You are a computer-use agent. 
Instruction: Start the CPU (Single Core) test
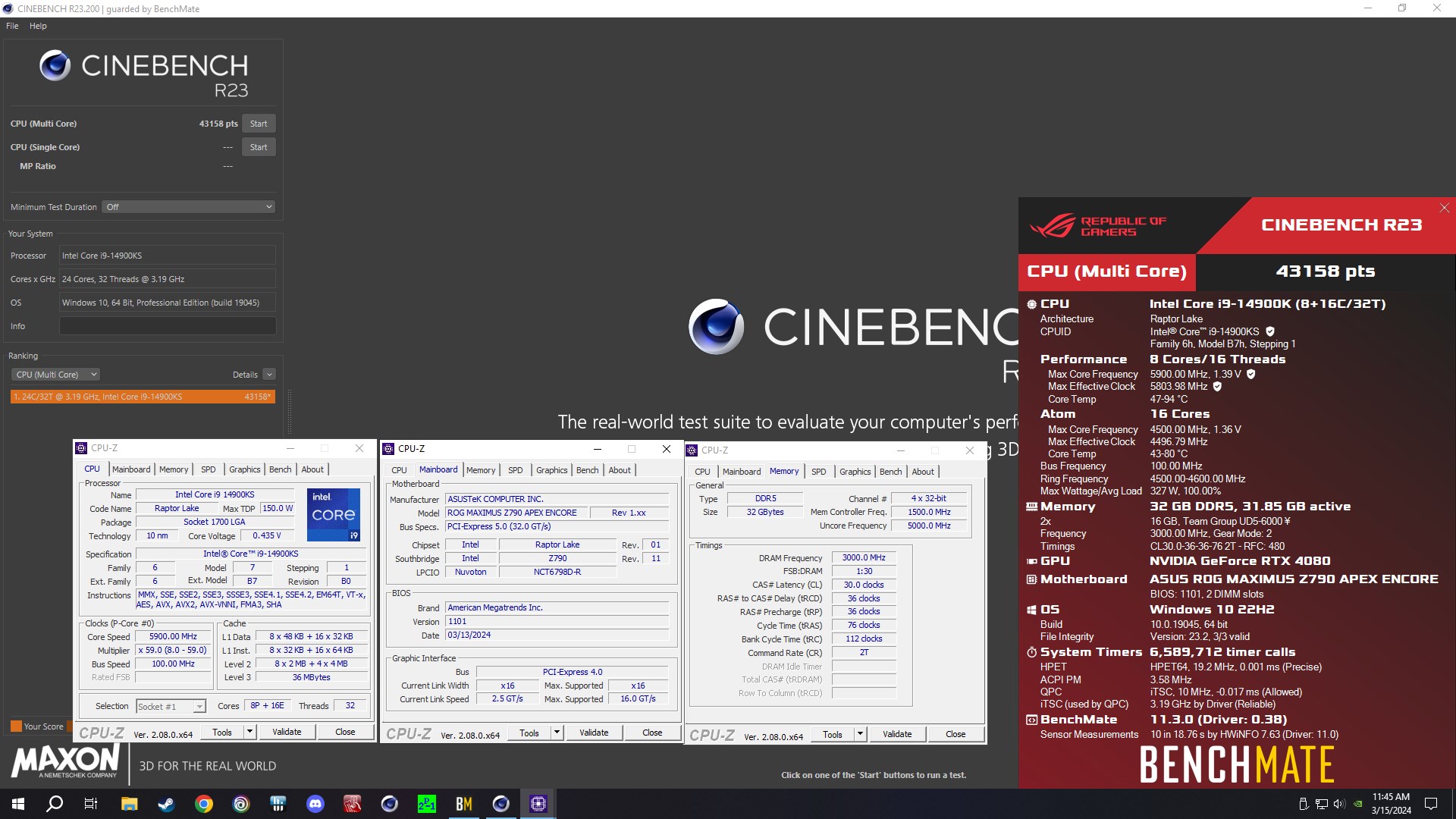tap(259, 147)
